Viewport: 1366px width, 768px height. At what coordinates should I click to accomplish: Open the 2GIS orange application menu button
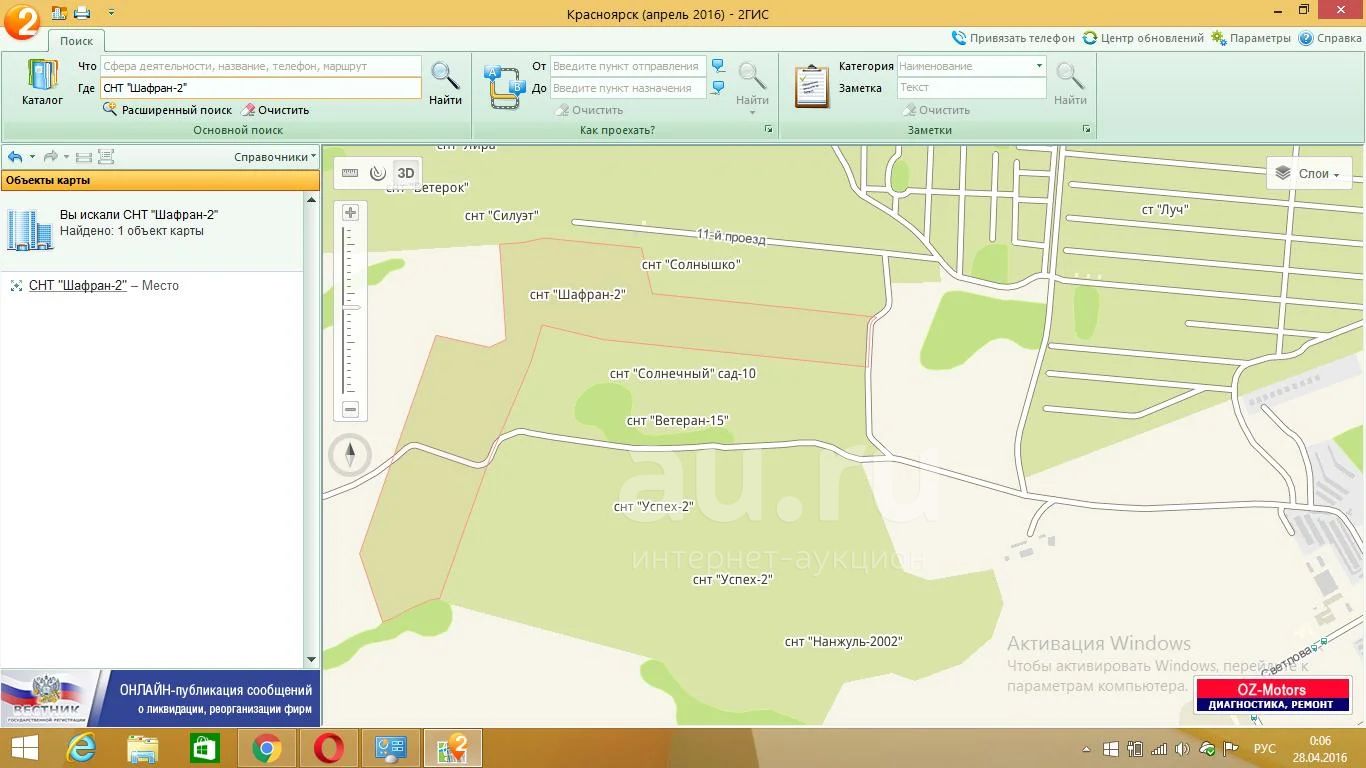pyautogui.click(x=22, y=20)
